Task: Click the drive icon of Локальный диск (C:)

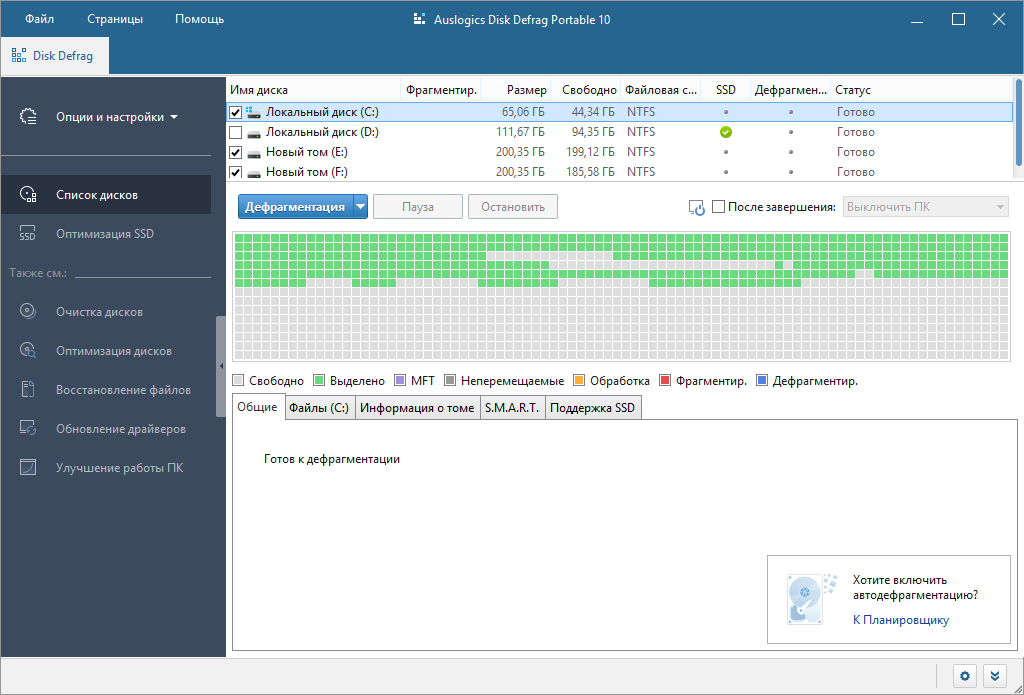Action: (x=253, y=112)
